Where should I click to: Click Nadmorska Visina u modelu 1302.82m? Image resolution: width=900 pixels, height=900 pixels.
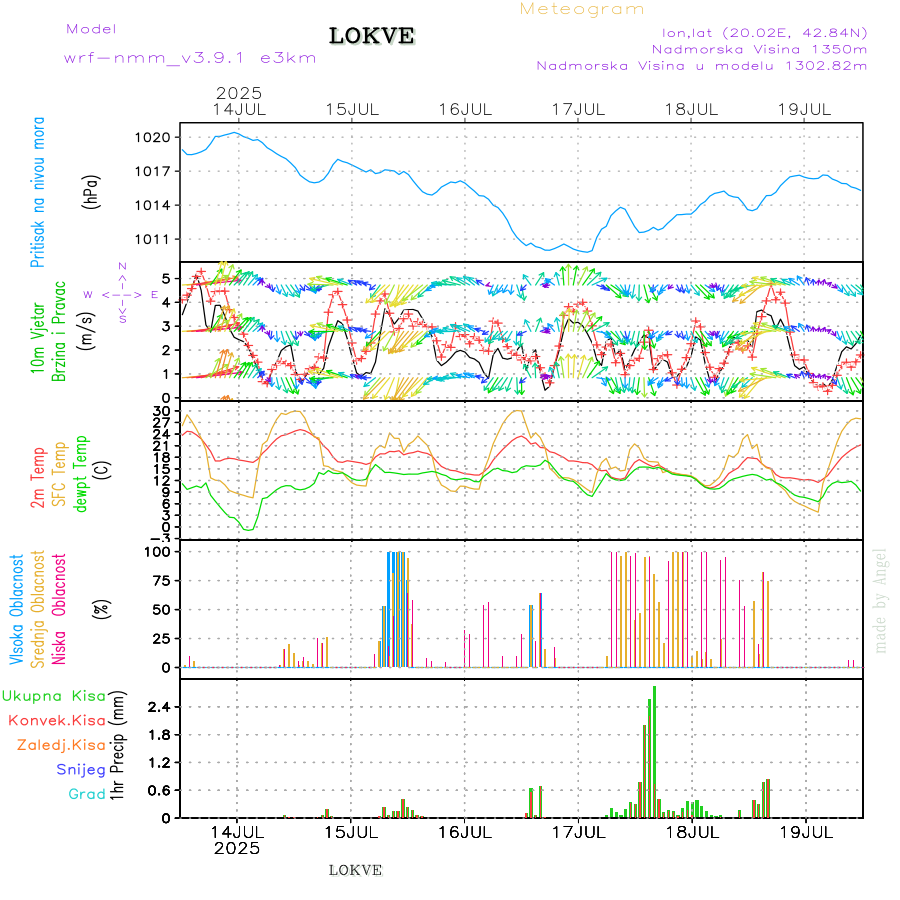(701, 66)
